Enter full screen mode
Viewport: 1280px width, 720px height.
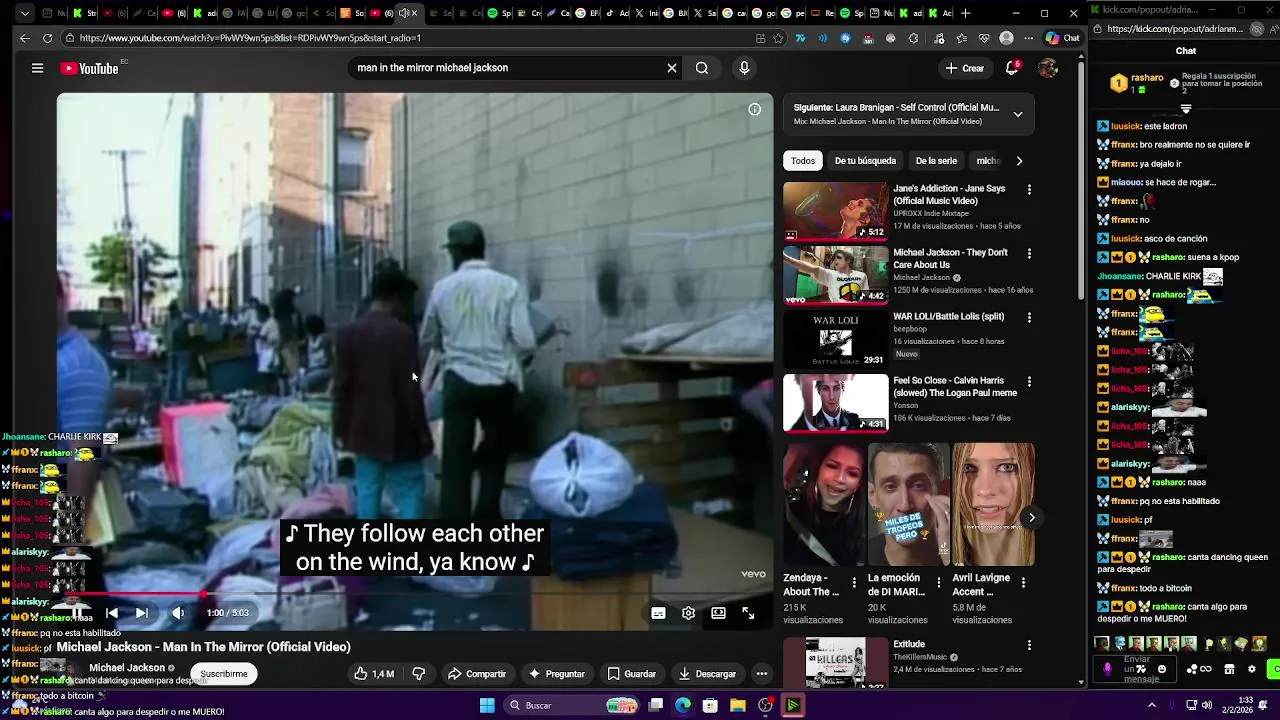tap(748, 613)
